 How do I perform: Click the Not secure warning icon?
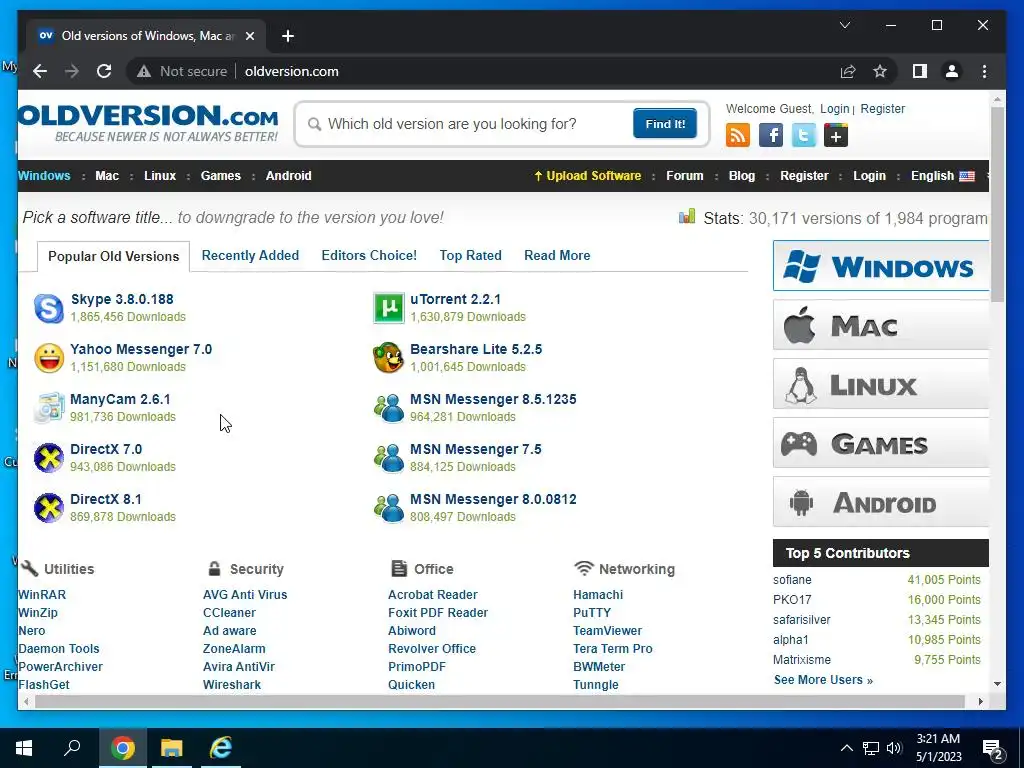(x=144, y=71)
